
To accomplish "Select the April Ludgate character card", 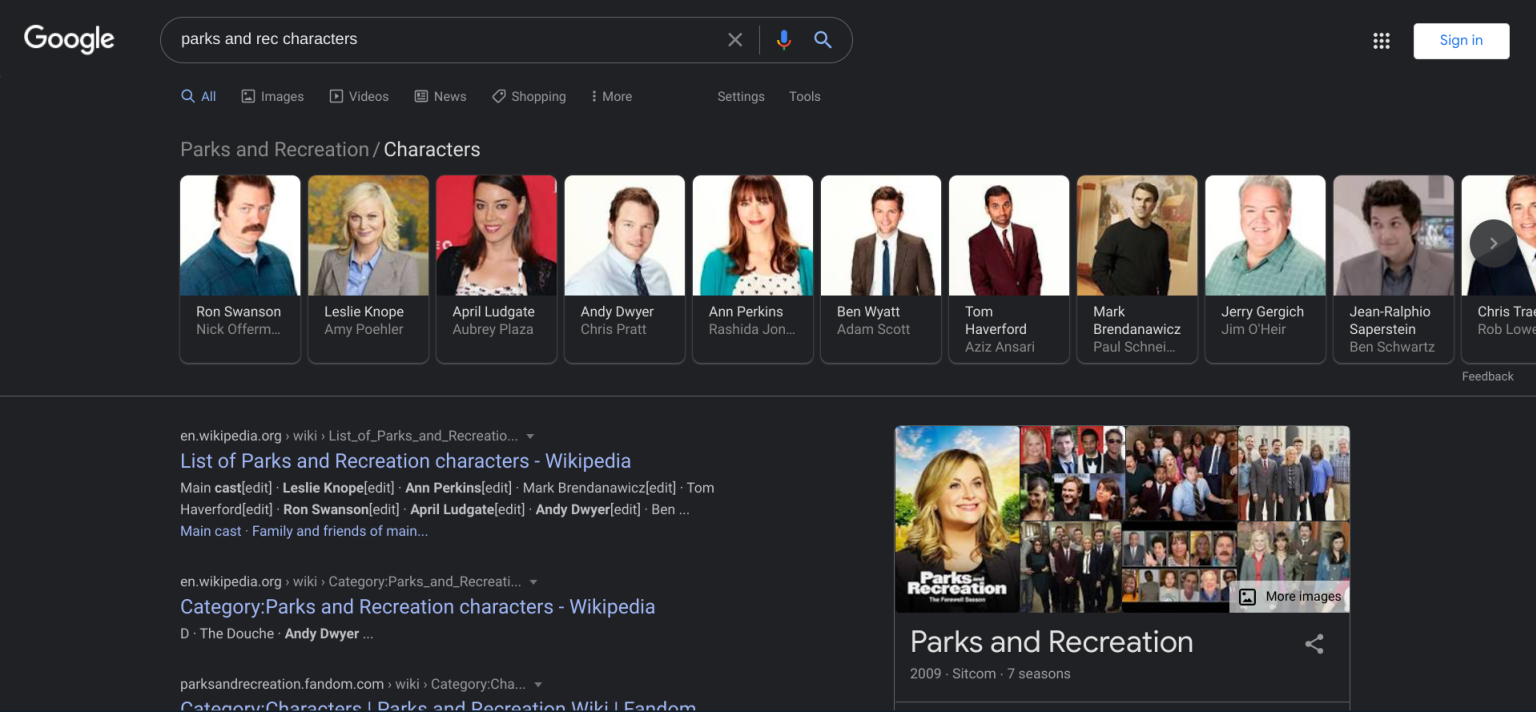I will (496, 268).
